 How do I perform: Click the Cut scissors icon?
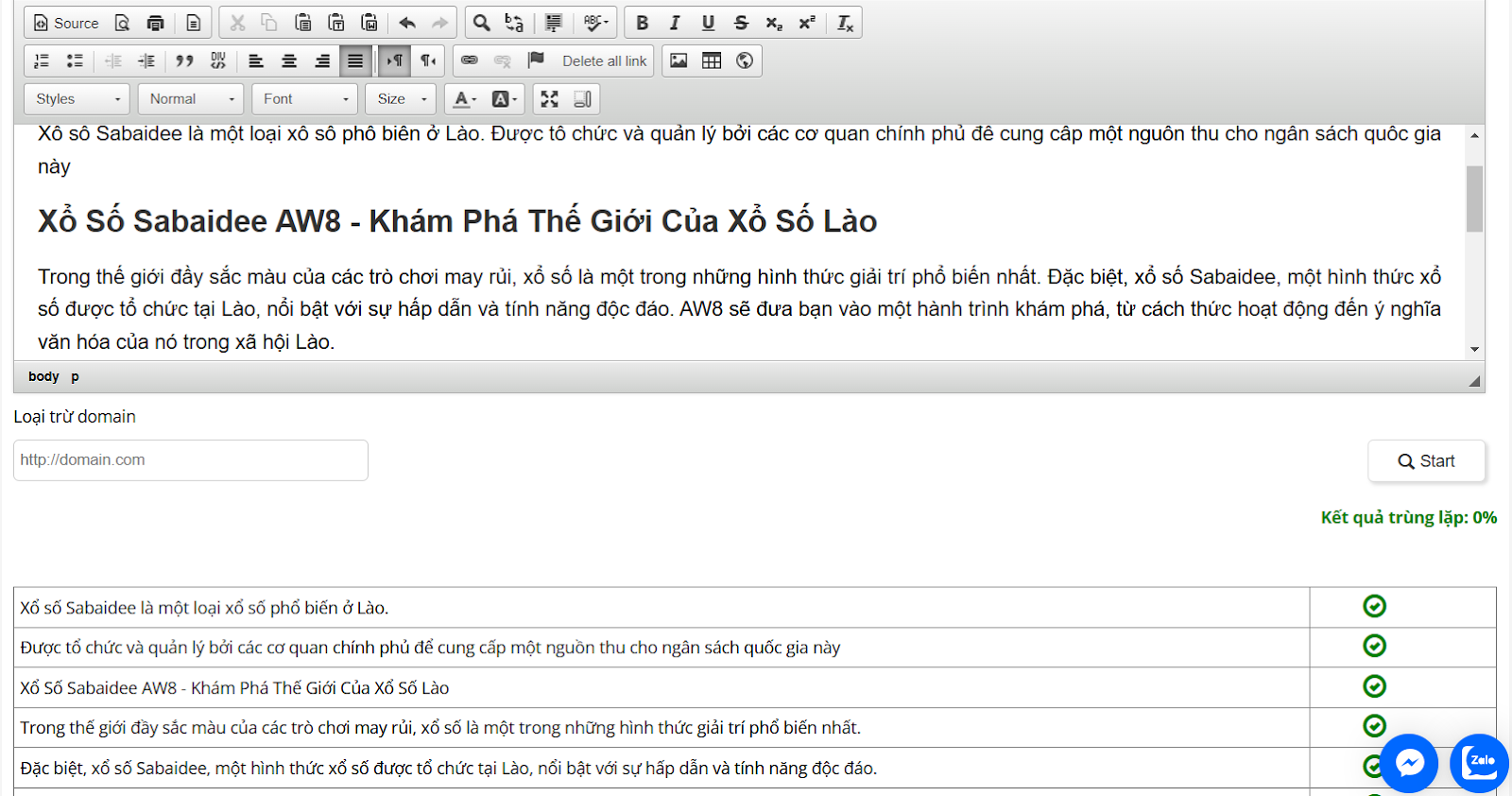237,23
